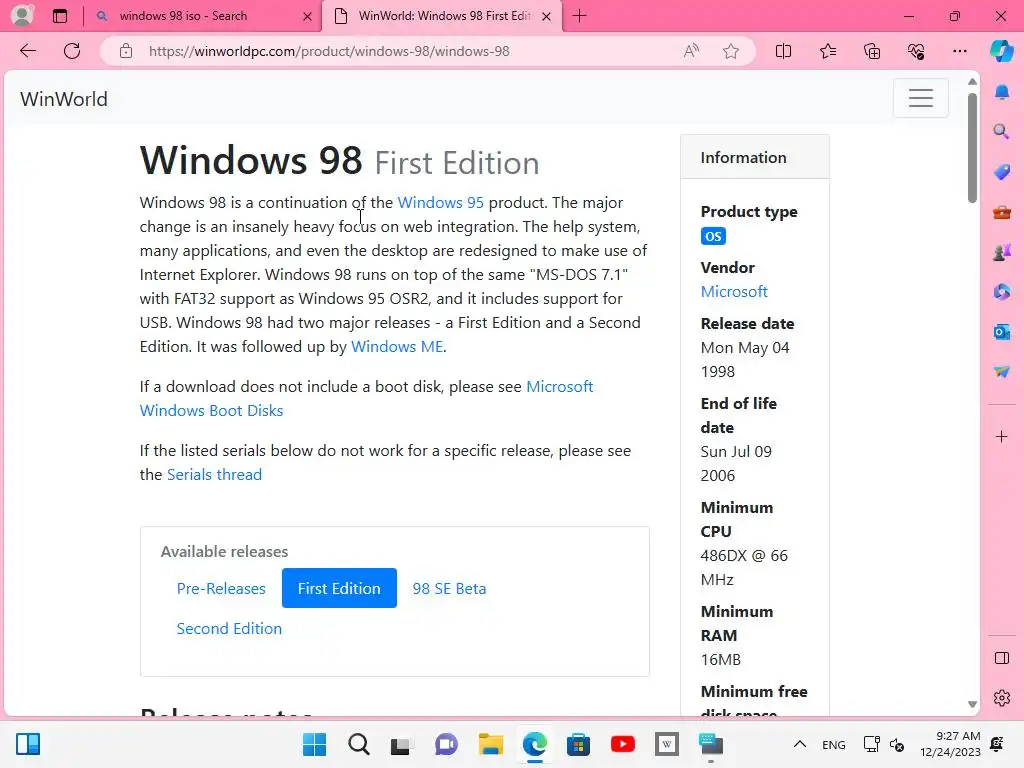The height and width of the screenshot is (768, 1024).
Task: Open Browser essentials heart icon
Action: coord(916,51)
